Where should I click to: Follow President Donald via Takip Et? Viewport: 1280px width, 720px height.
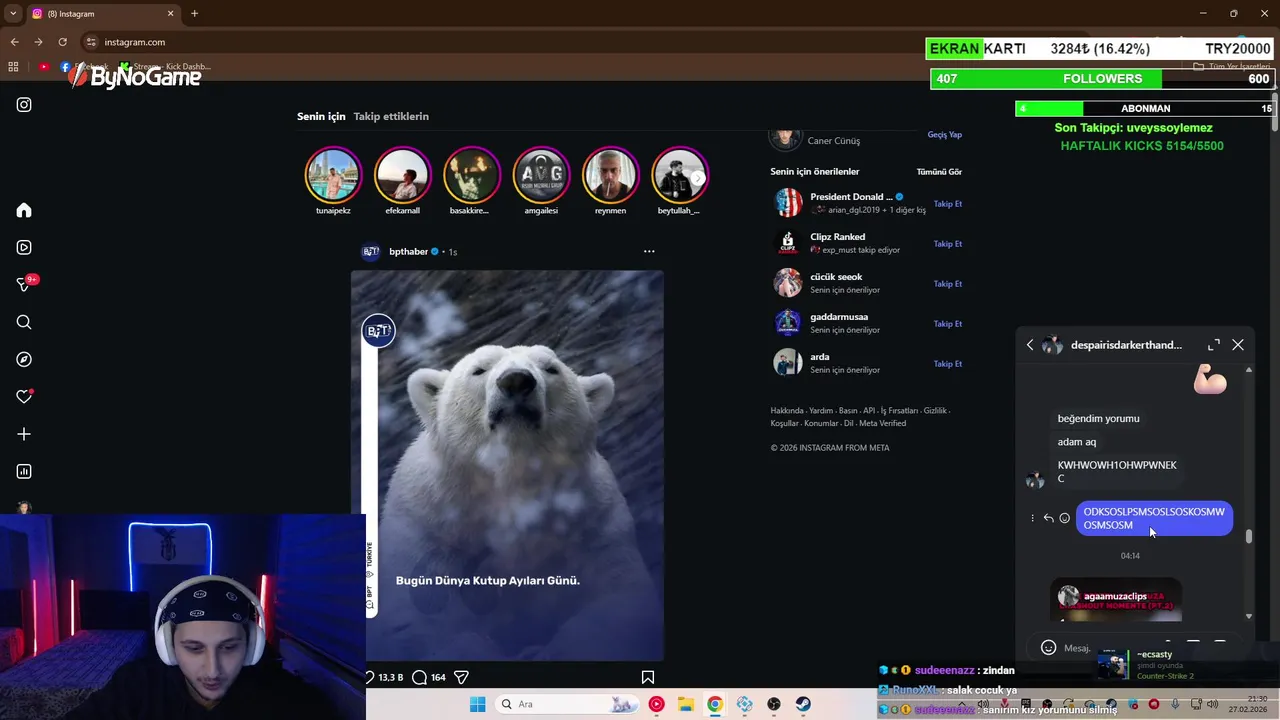coord(948,204)
